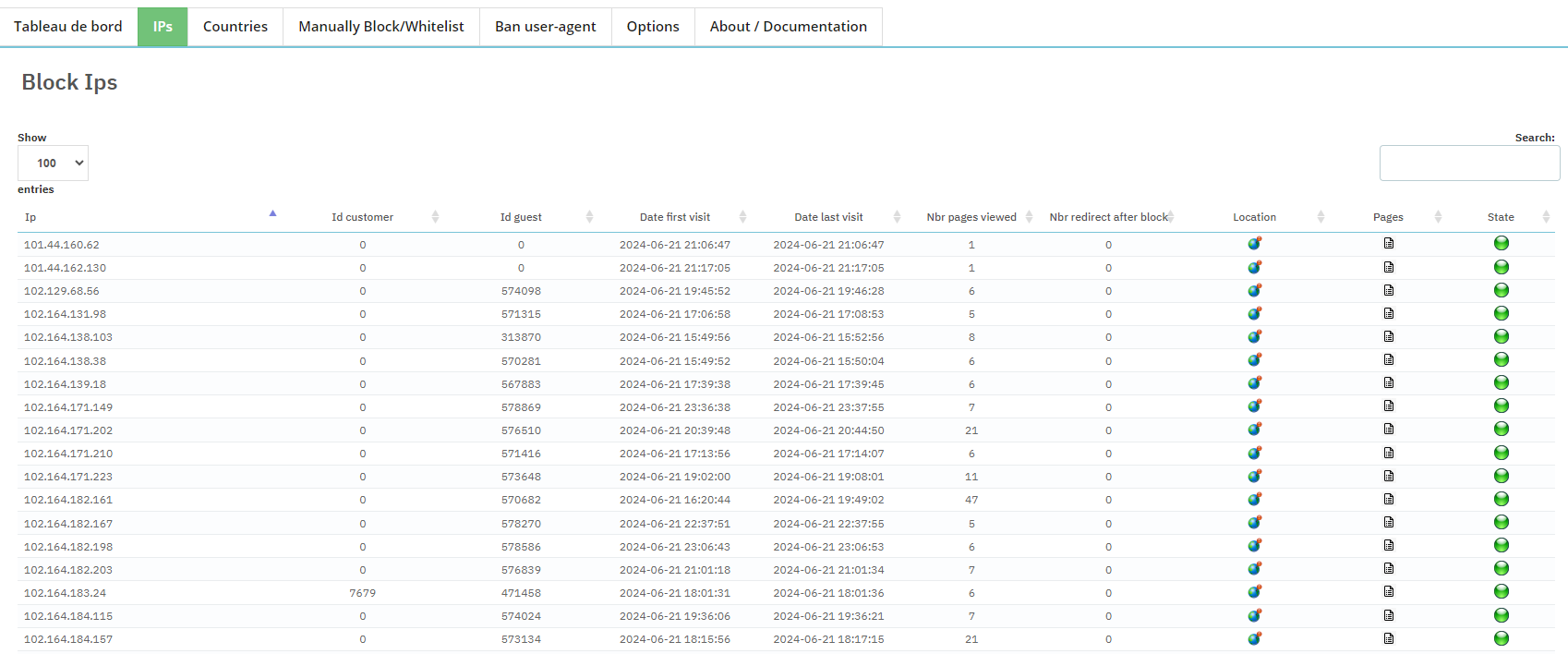The width and height of the screenshot is (1568, 654).
Task: Toggle green state for IP 102.164.182.203
Action: (1501, 568)
